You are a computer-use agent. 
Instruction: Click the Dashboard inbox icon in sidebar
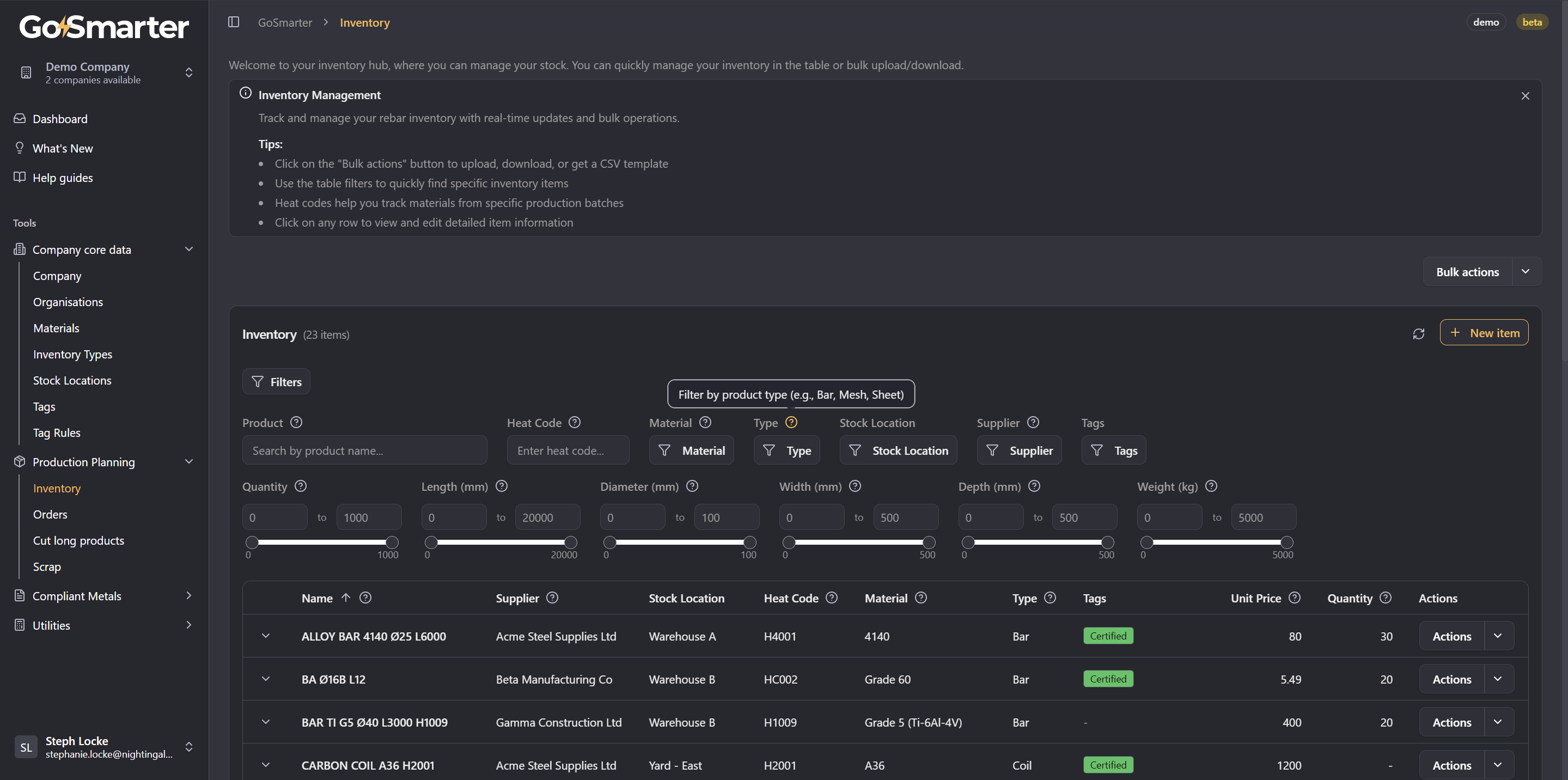[20, 119]
